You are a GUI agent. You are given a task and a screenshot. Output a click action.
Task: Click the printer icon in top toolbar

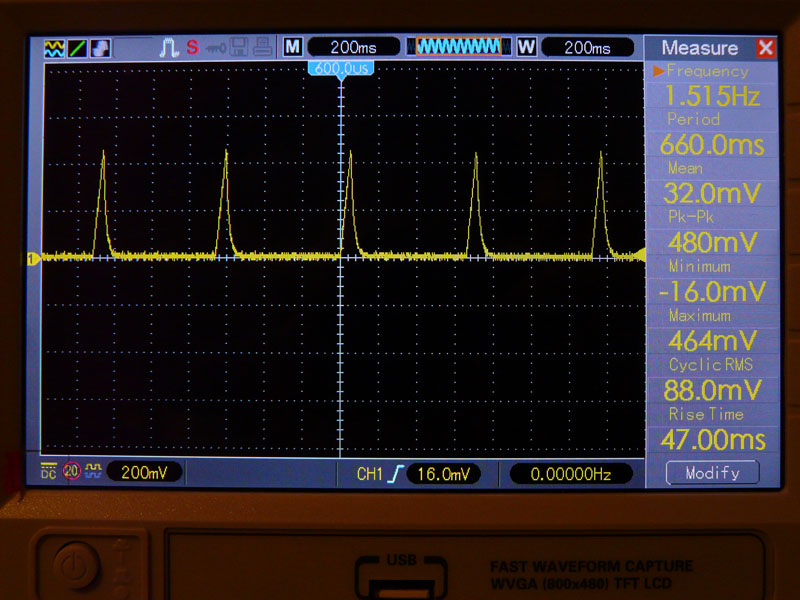click(262, 47)
